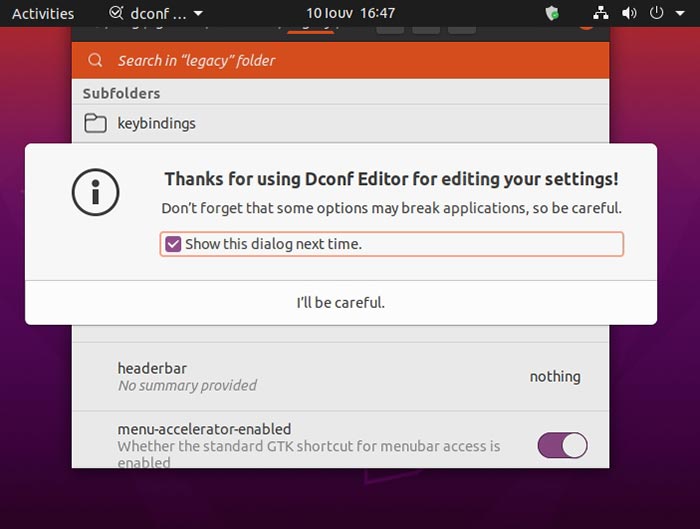
Task: Open the clock and calendar at 16:47
Action: point(350,13)
